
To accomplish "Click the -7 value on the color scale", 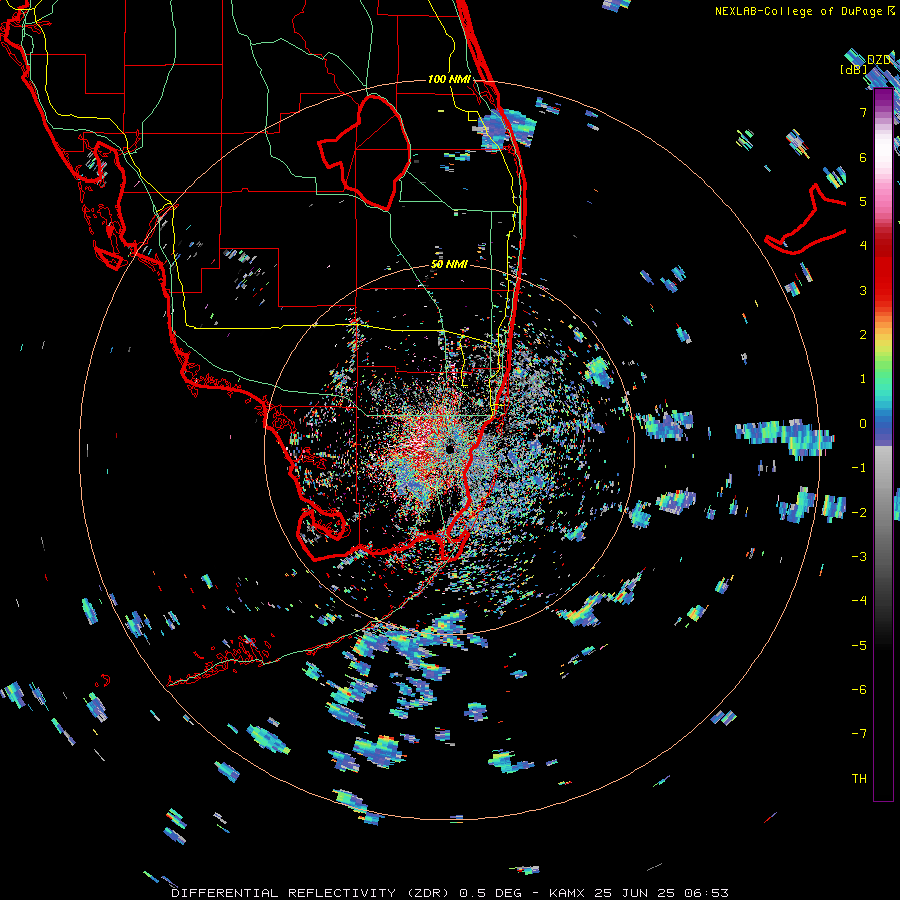I will coord(859,734).
